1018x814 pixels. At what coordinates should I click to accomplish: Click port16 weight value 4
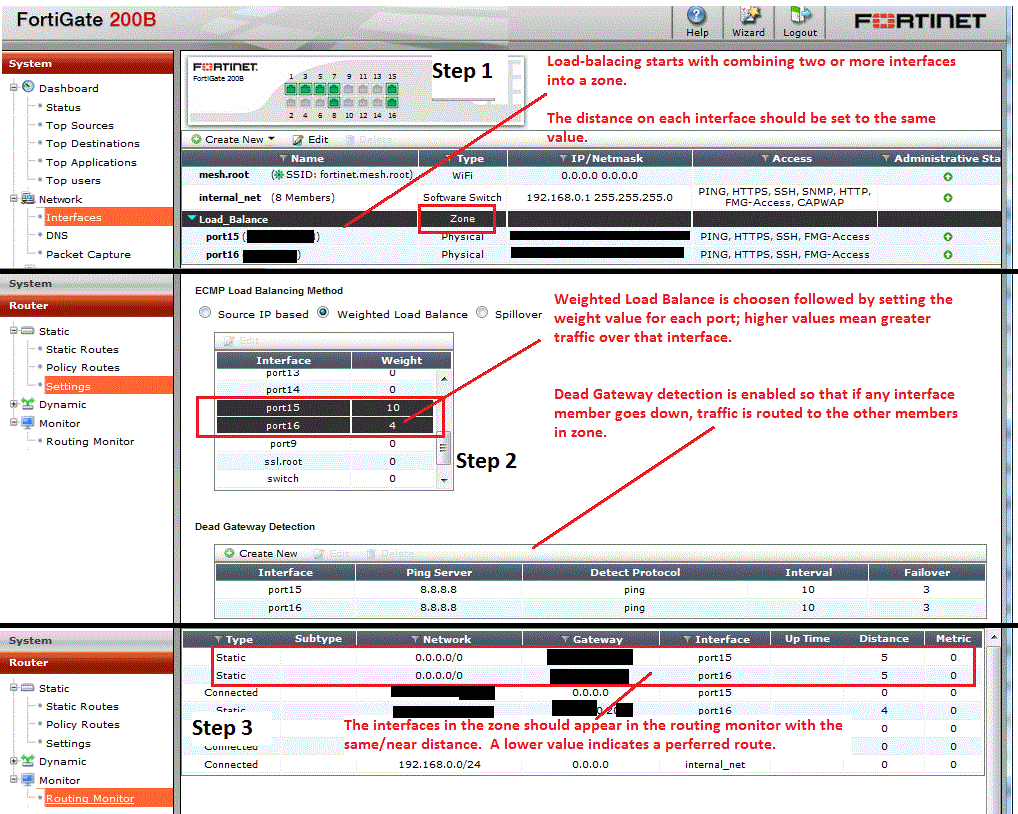[393, 426]
